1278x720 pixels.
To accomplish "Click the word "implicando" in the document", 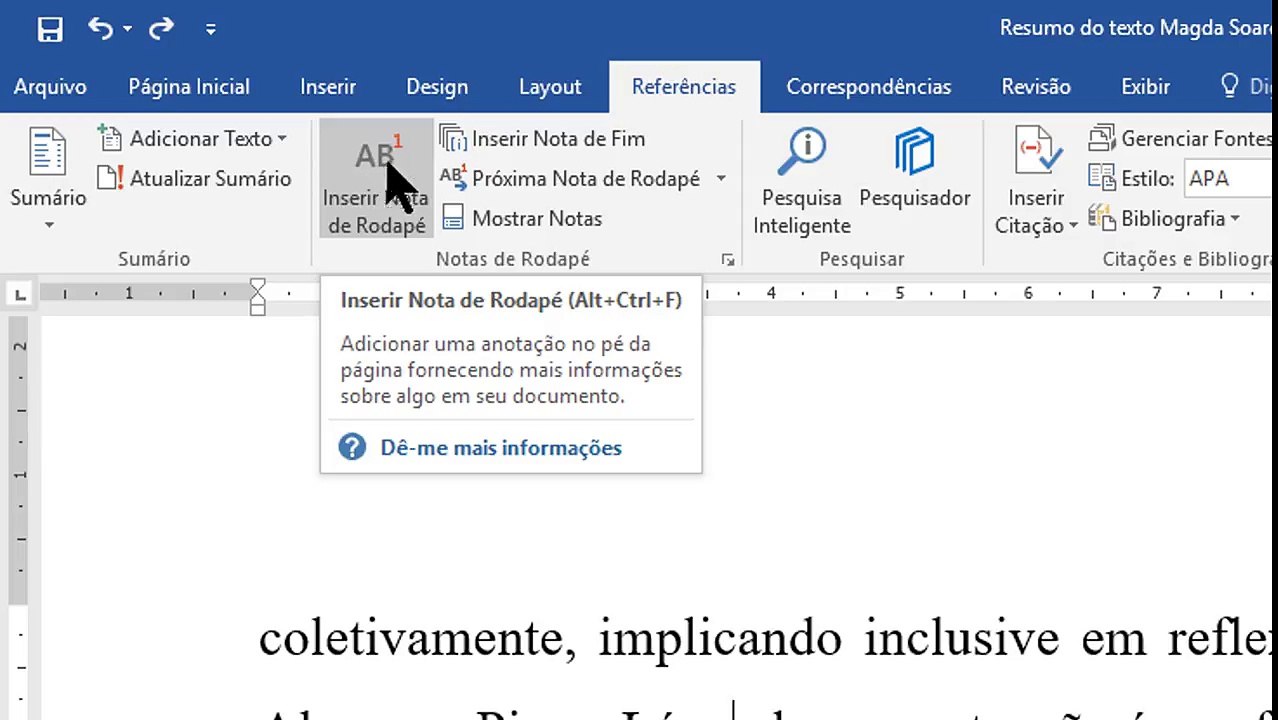I will (720, 639).
